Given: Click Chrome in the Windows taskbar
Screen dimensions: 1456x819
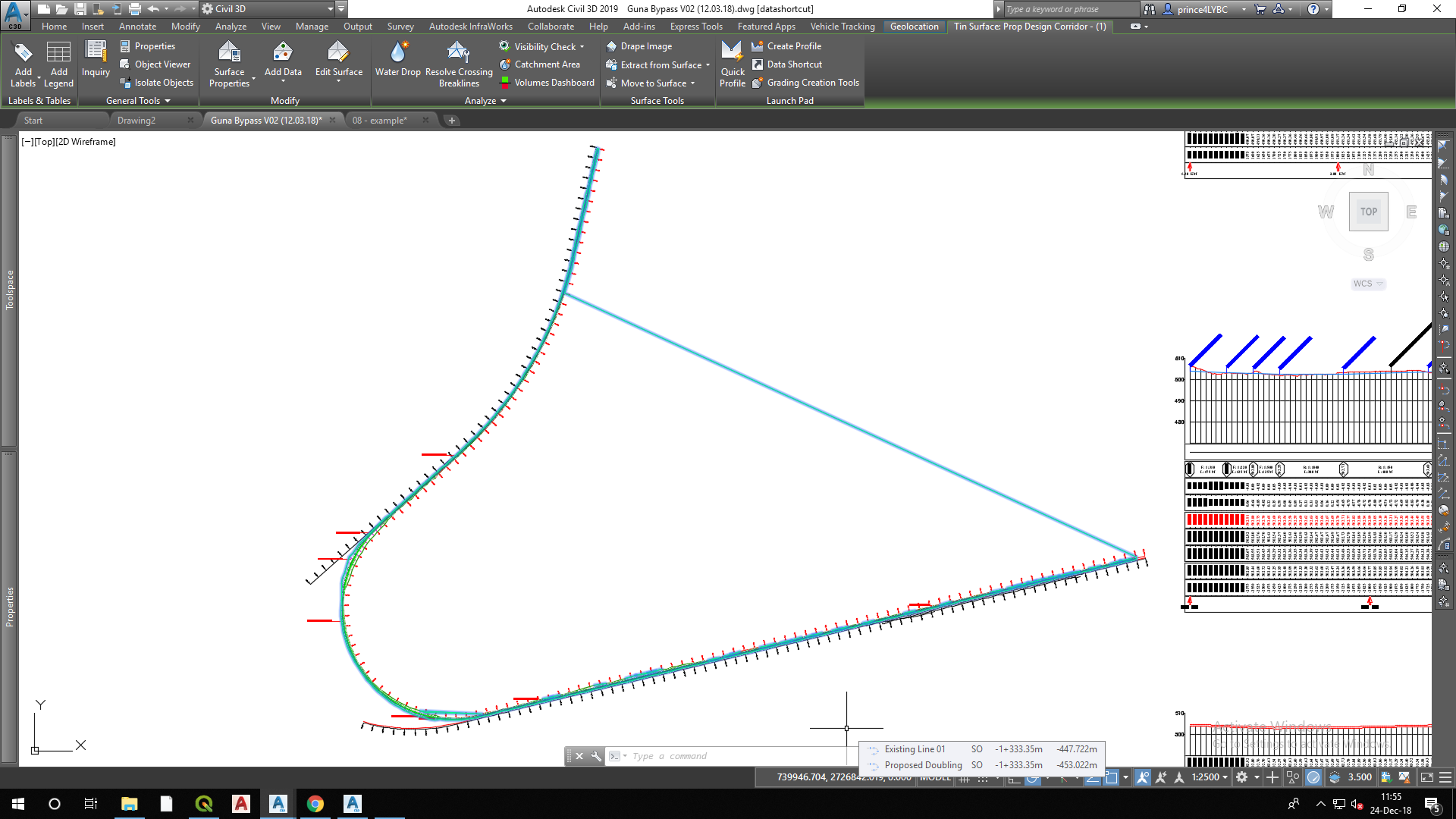Looking at the screenshot, I should (x=315, y=804).
